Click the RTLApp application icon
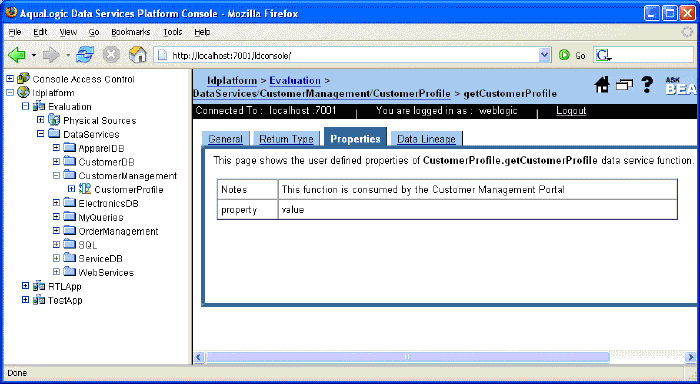This screenshot has width=700, height=384. [39, 286]
